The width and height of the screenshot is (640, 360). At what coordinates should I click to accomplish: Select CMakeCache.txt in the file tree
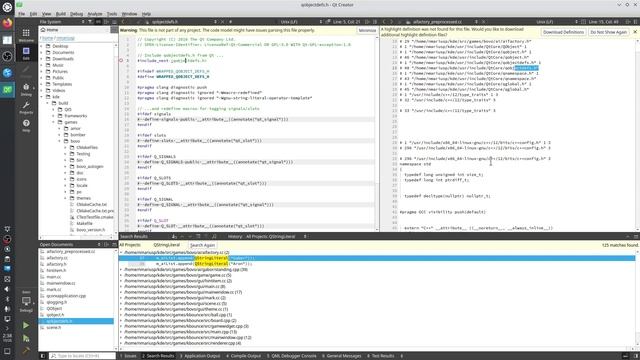(91, 204)
